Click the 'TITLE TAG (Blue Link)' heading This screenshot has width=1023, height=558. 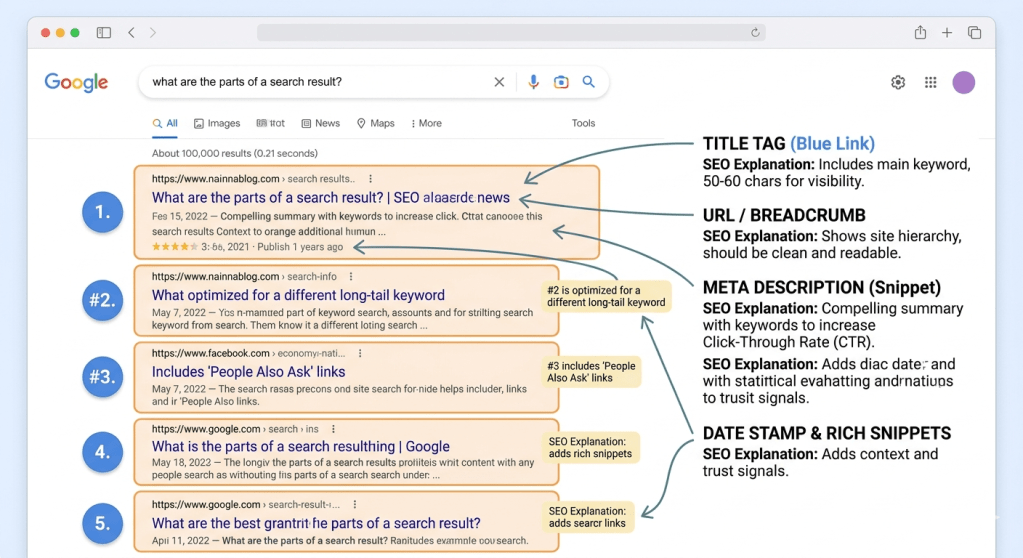click(789, 144)
